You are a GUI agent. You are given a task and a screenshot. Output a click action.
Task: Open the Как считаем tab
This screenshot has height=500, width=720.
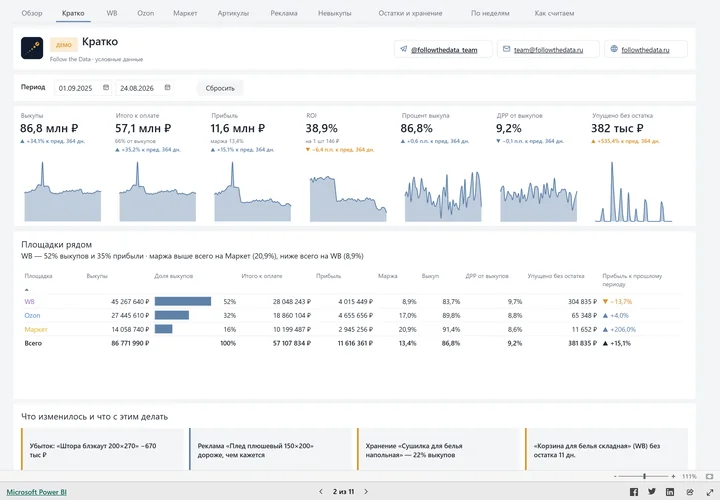(554, 13)
